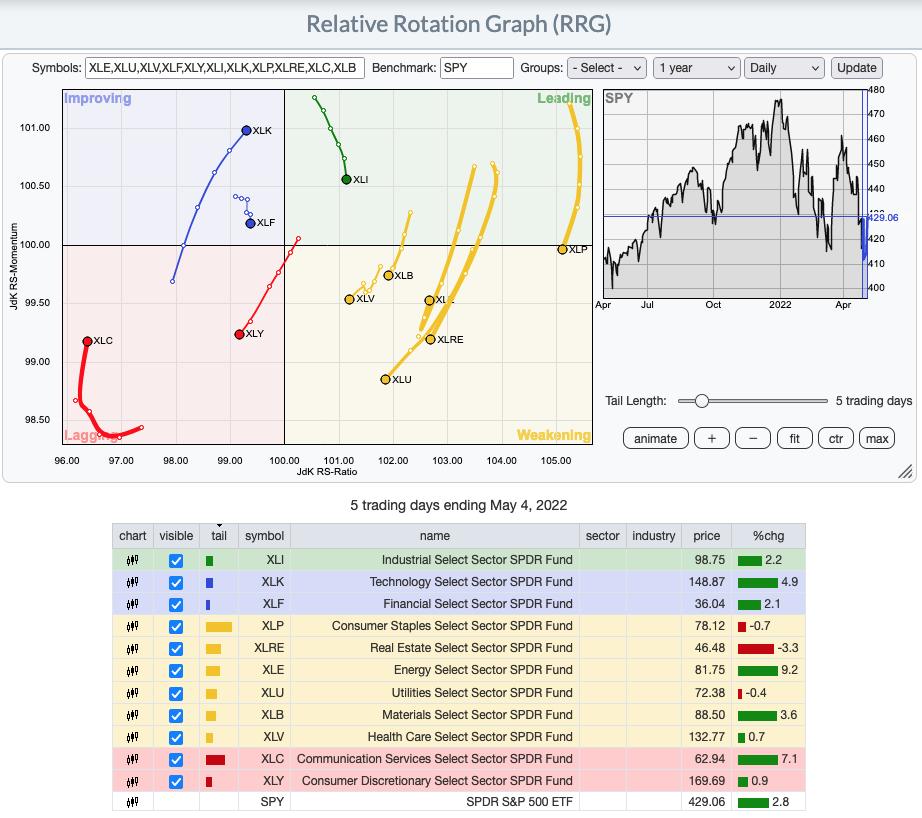
Task: Open the Daily frequency dropdown
Action: (x=784, y=68)
